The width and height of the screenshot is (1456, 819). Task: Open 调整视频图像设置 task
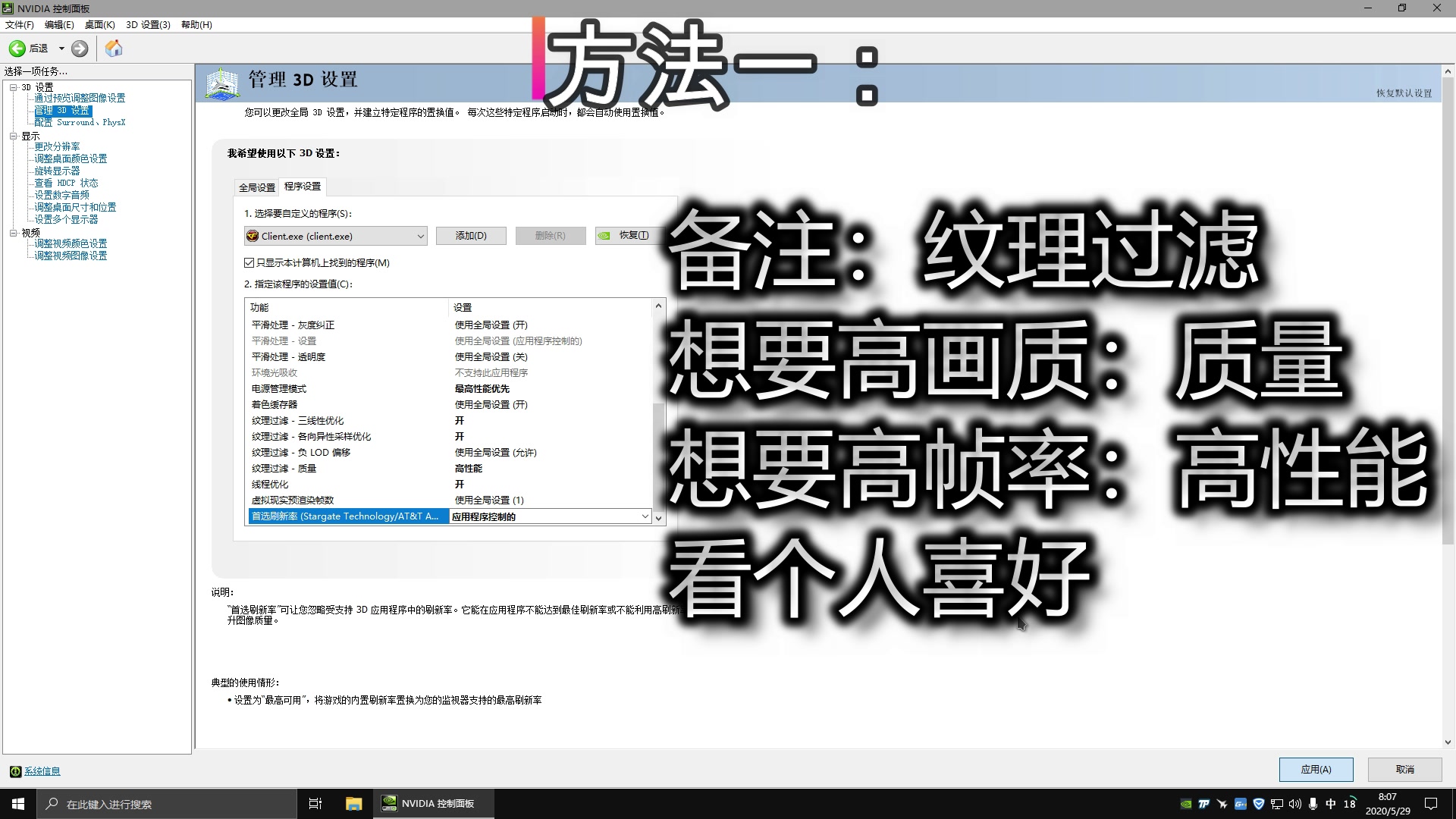pyautogui.click(x=71, y=256)
